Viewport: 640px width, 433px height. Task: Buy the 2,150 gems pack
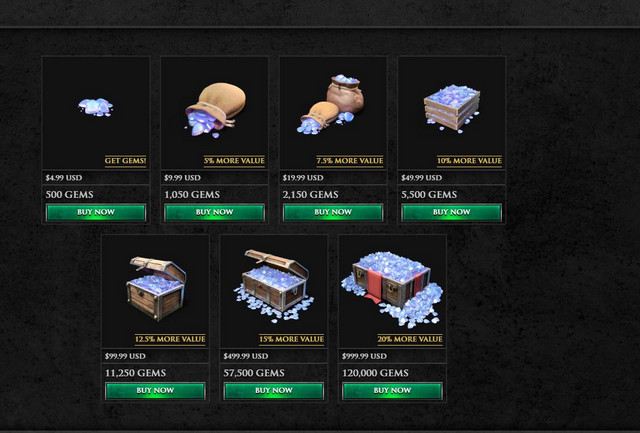333,213
